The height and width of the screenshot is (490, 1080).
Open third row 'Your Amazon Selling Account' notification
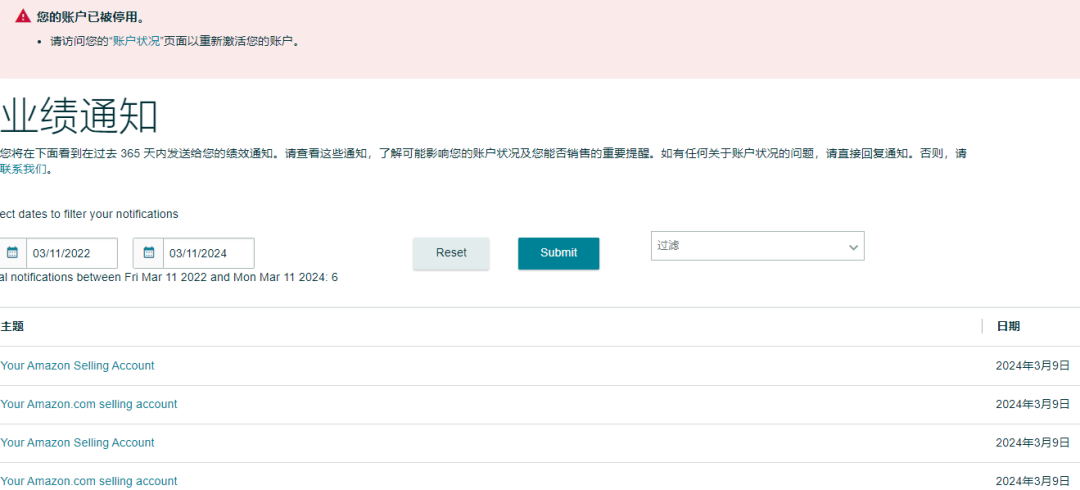click(77, 442)
